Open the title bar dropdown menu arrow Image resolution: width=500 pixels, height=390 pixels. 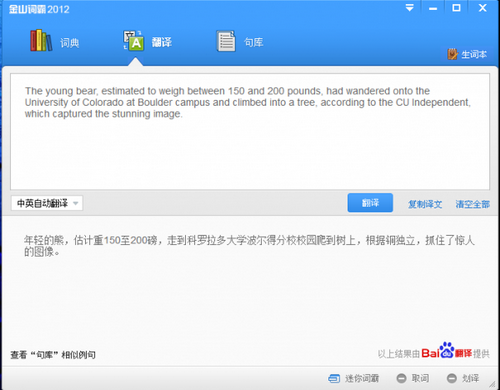[410, 8]
